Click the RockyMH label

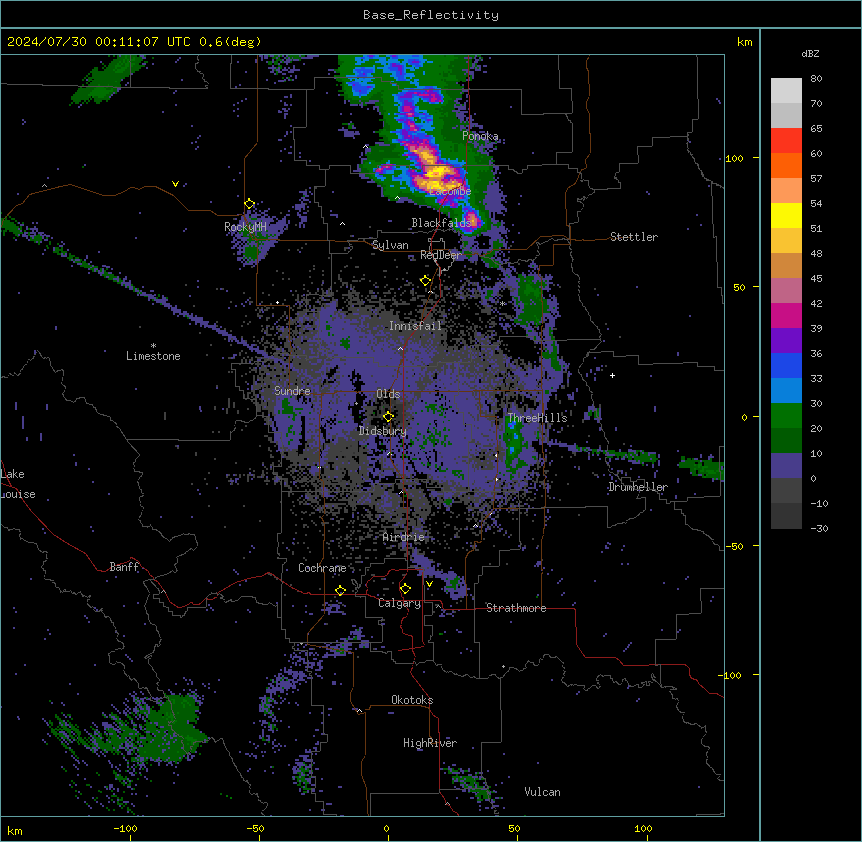point(245,227)
